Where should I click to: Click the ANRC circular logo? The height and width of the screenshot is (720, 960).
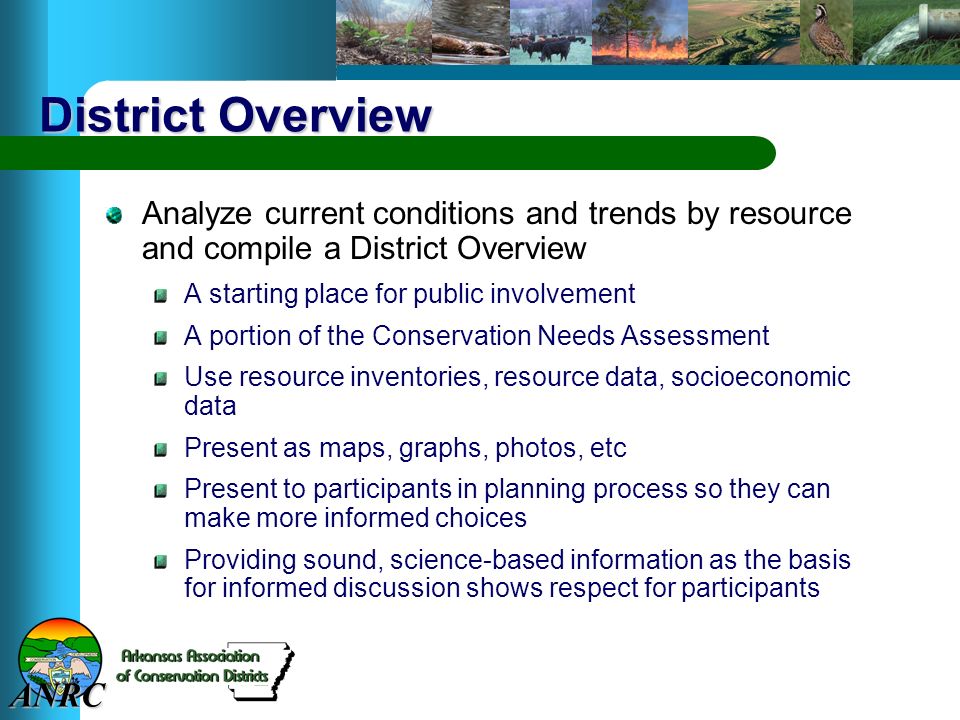click(59, 663)
